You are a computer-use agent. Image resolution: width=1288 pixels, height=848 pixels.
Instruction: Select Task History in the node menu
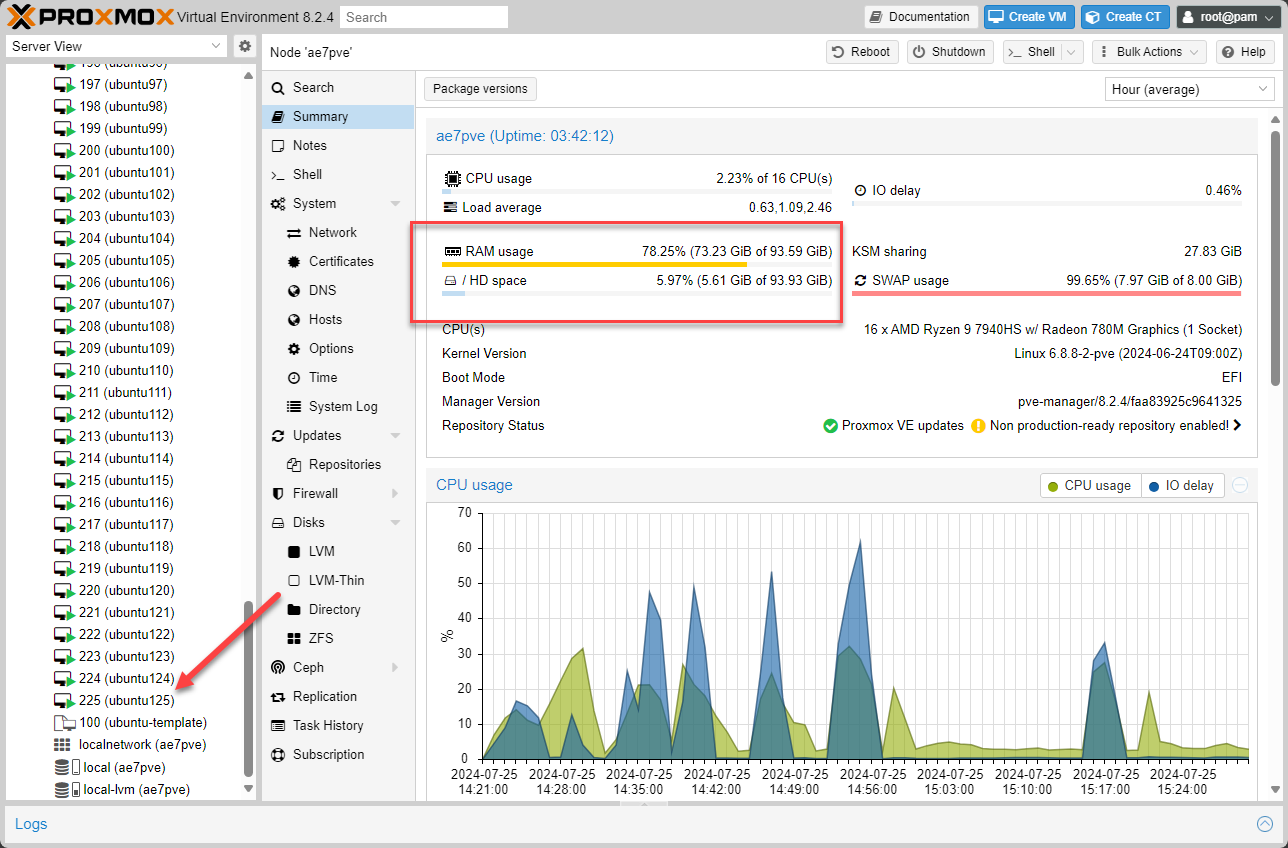click(x=327, y=725)
